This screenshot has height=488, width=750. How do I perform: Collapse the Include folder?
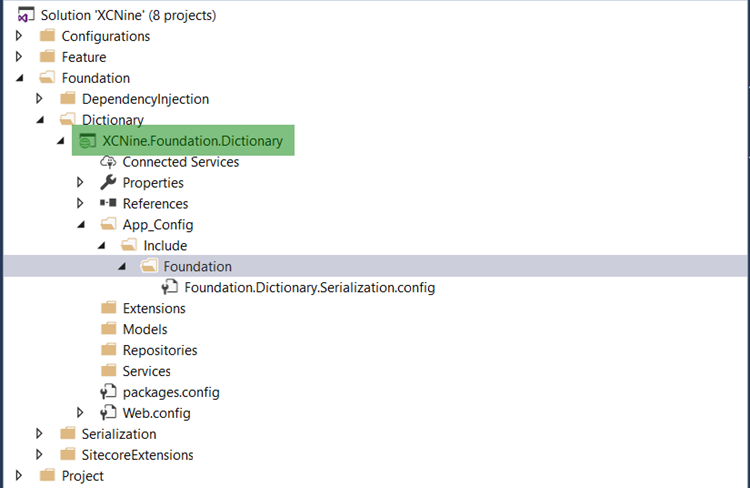[101, 246]
